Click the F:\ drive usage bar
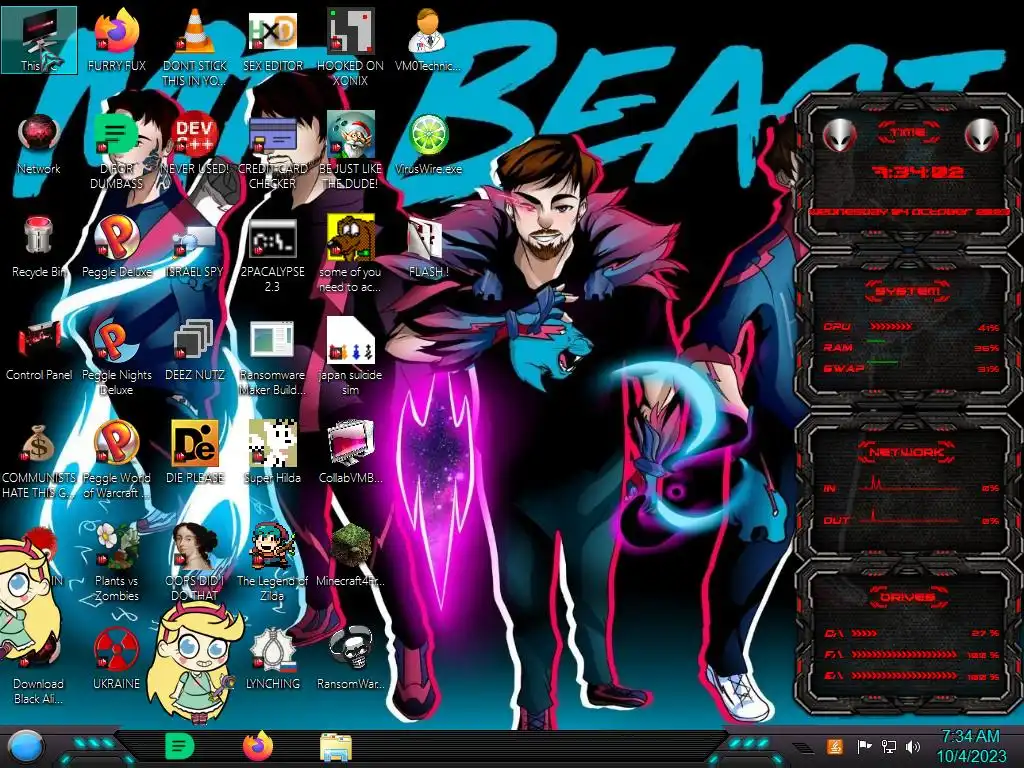This screenshot has width=1024, height=768. click(904, 654)
